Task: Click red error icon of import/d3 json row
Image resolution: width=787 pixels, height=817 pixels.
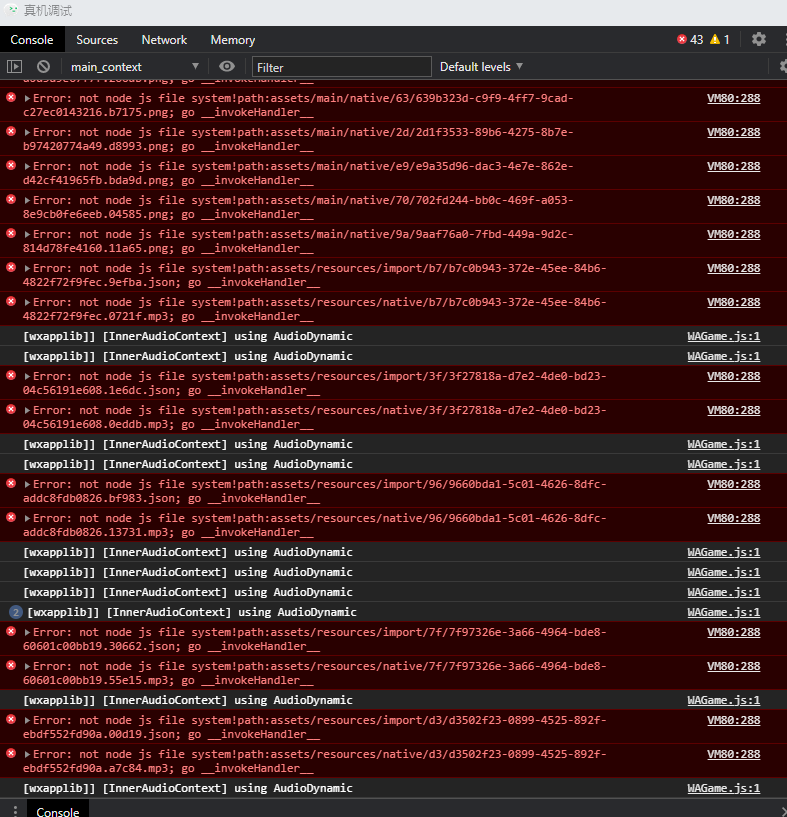Action: click(x=11, y=720)
